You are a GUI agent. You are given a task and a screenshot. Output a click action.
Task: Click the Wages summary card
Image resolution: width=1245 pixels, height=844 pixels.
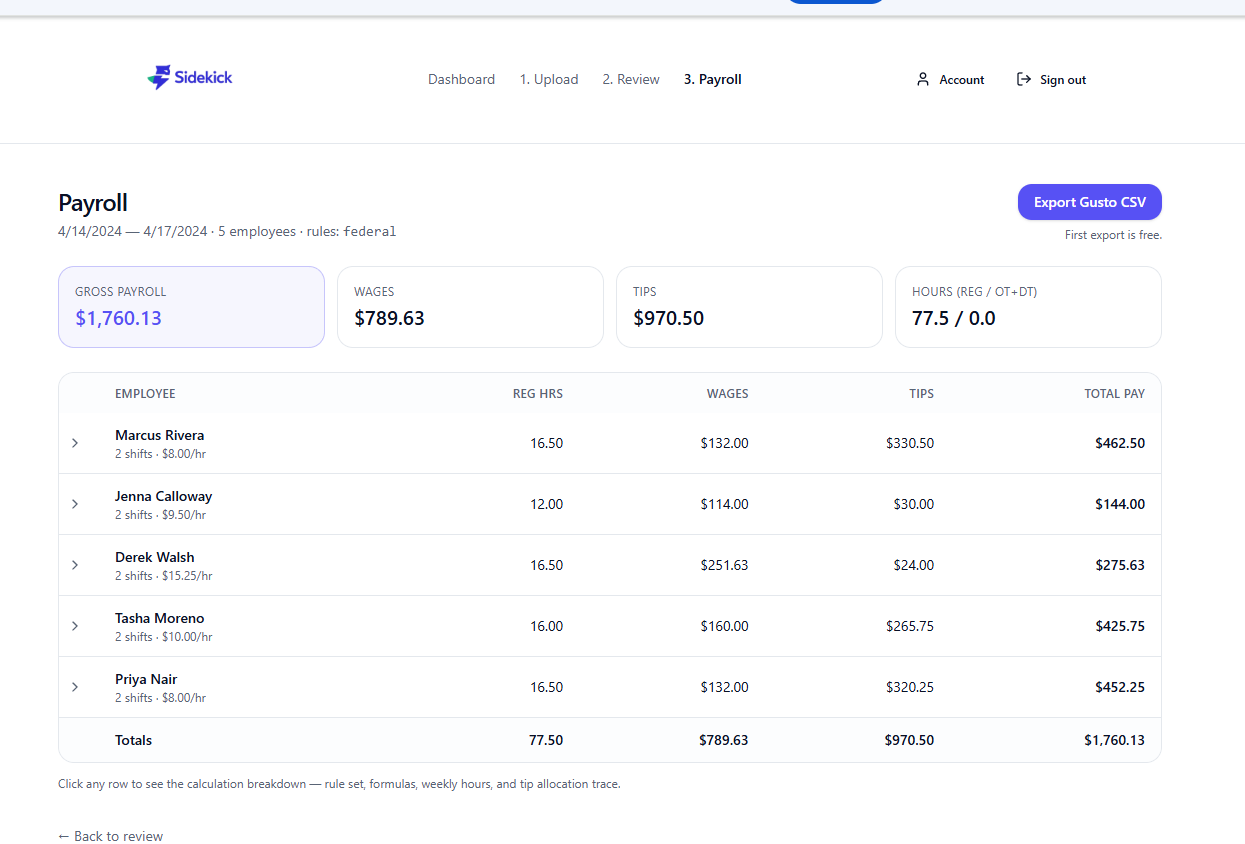[470, 307]
